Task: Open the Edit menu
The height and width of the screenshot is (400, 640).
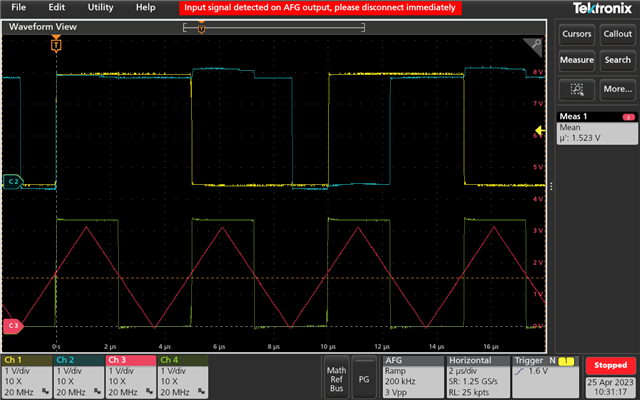Action: [x=56, y=7]
